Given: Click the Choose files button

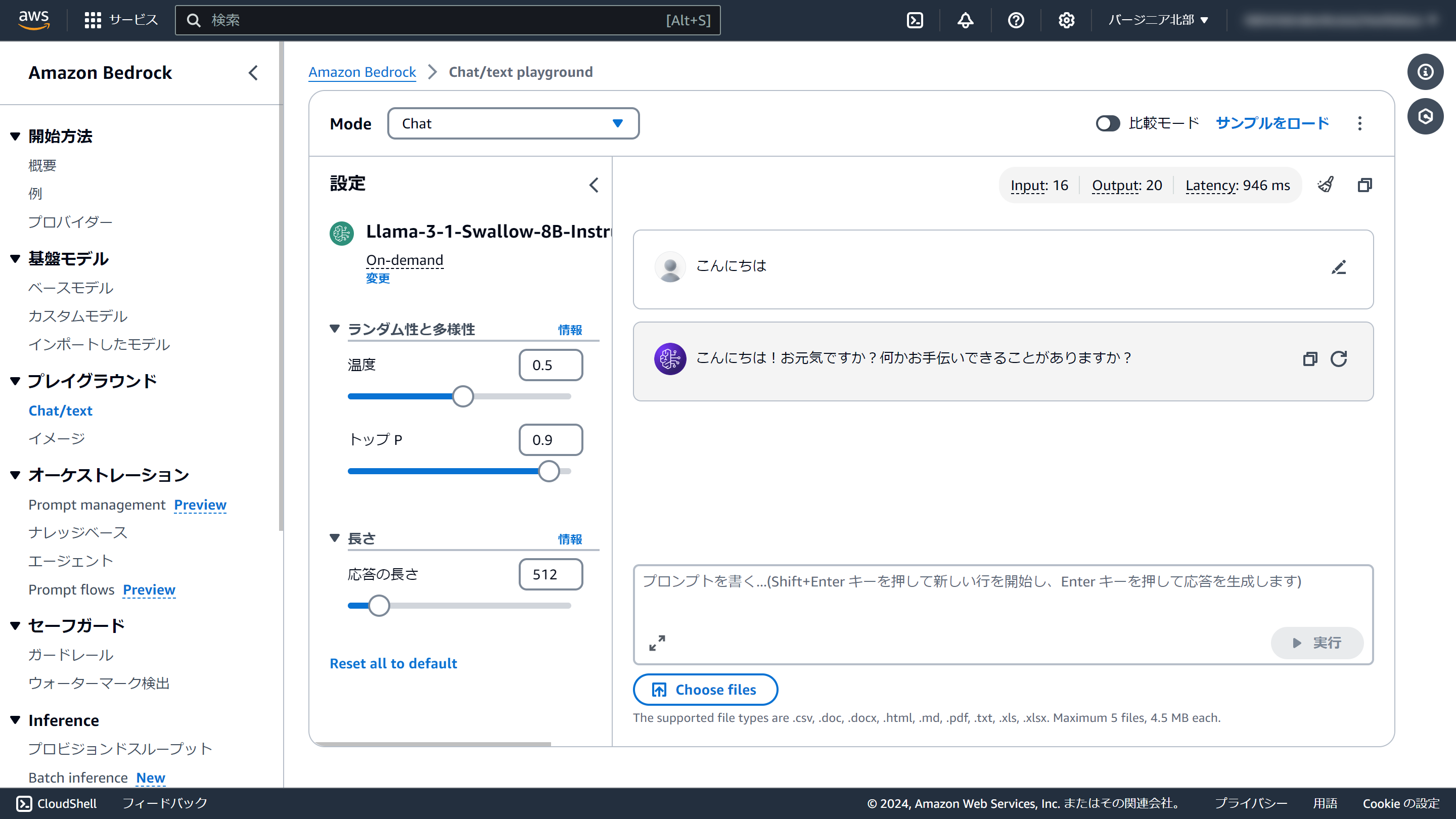Looking at the screenshot, I should [705, 690].
